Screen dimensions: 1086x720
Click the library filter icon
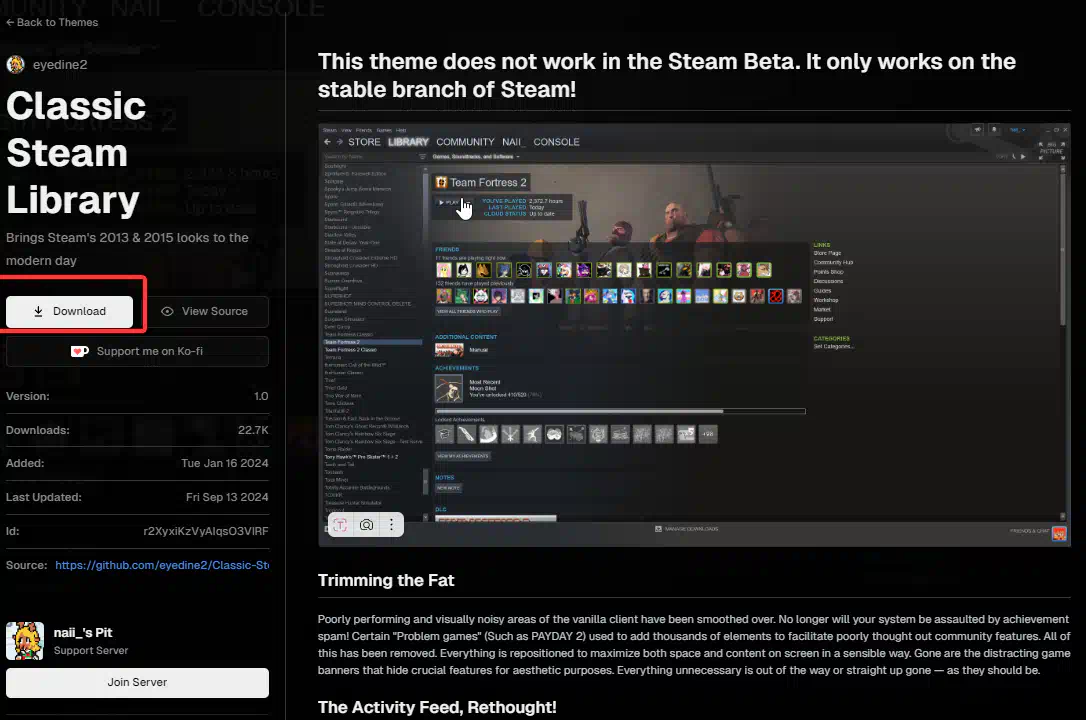(422, 157)
